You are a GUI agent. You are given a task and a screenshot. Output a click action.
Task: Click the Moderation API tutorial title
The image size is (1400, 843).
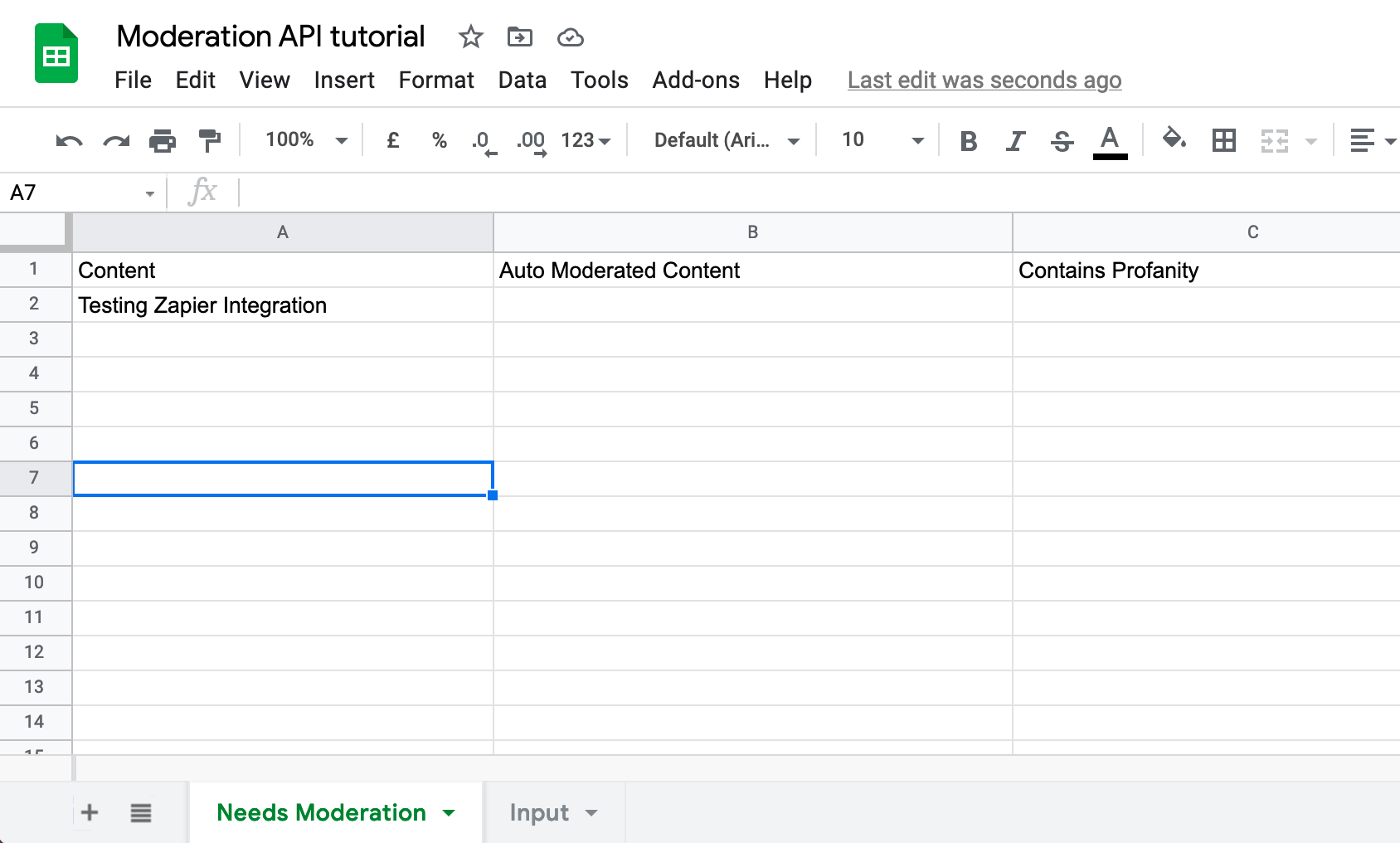[270, 37]
